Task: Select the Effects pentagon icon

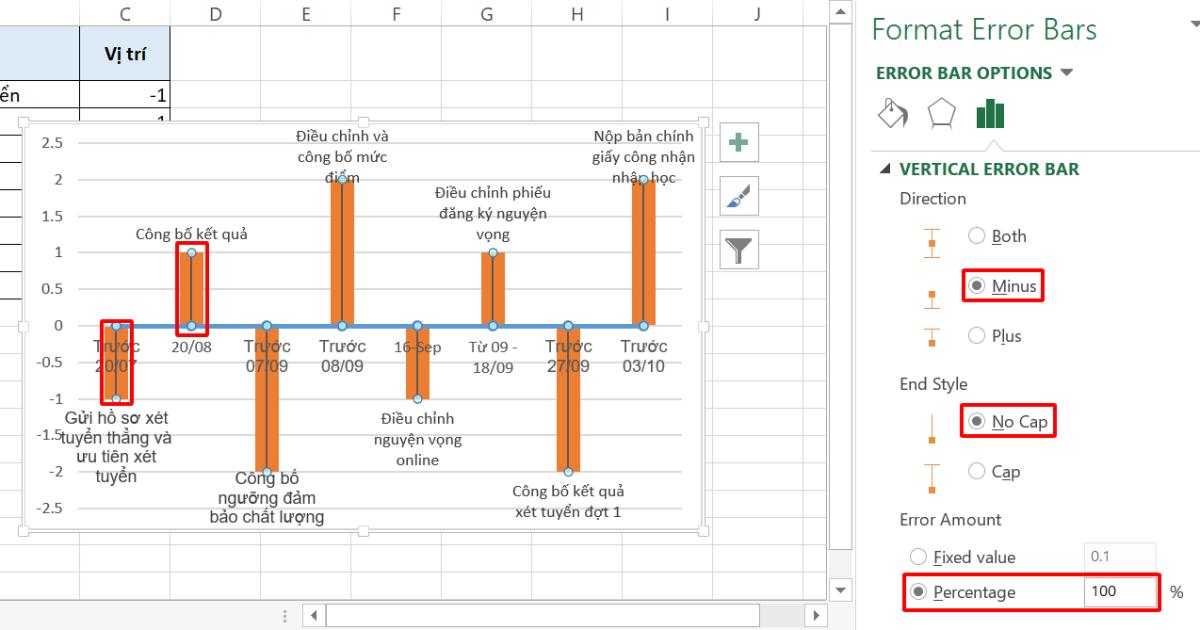Action: (x=940, y=114)
